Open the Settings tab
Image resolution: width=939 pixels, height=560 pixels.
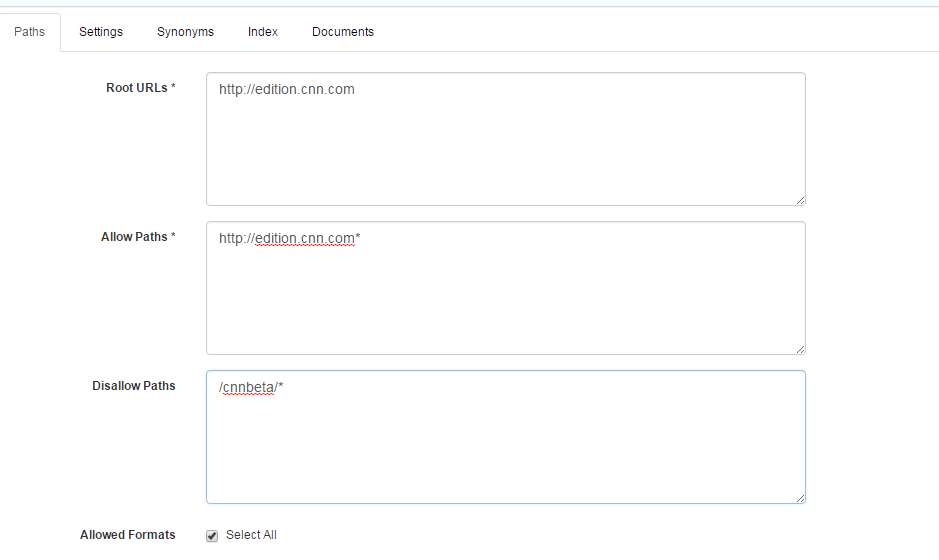pyautogui.click(x=101, y=32)
